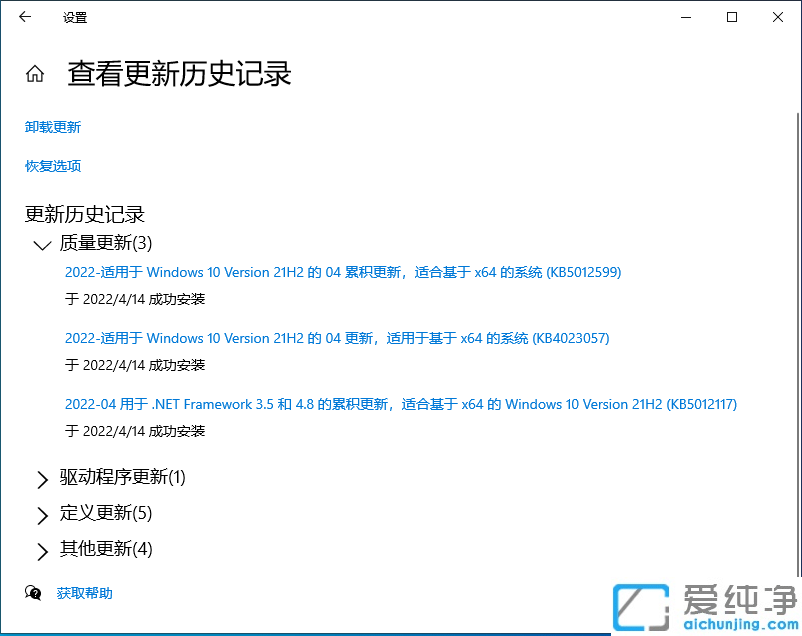Viewport: 802px width, 636px height.
Task: Click the maximize button in title bar
Action: point(731,17)
